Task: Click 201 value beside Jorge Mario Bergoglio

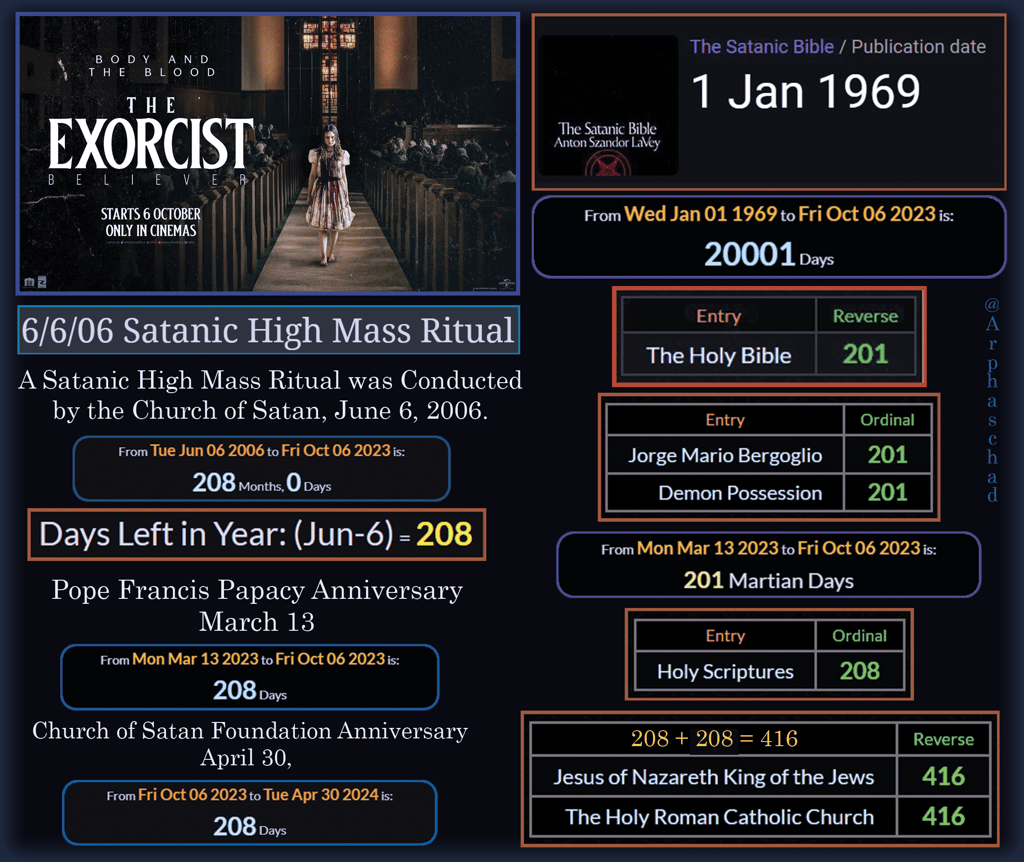Action: [x=887, y=455]
